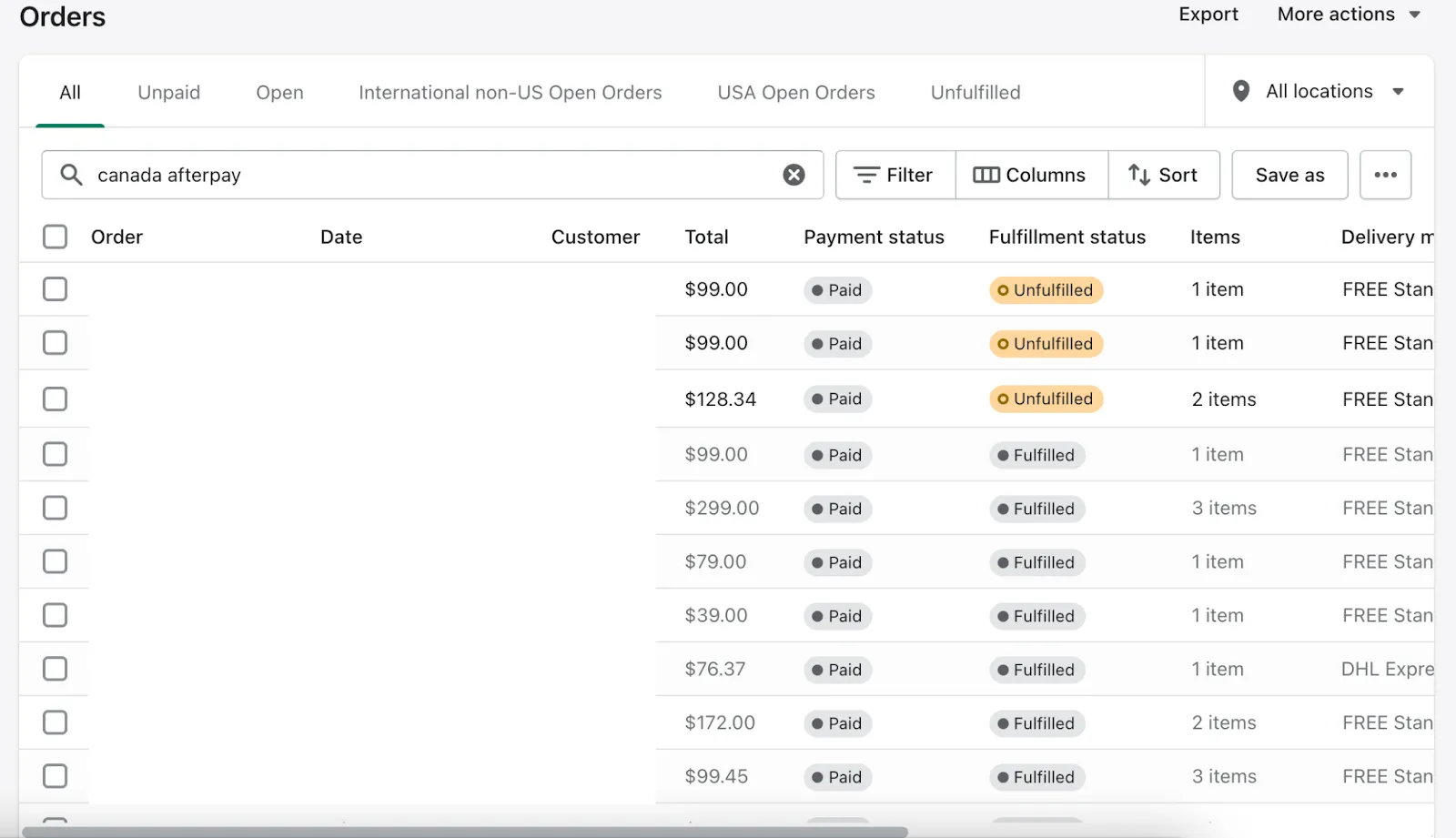Select the checkbox for the $99.45 order

(56, 776)
